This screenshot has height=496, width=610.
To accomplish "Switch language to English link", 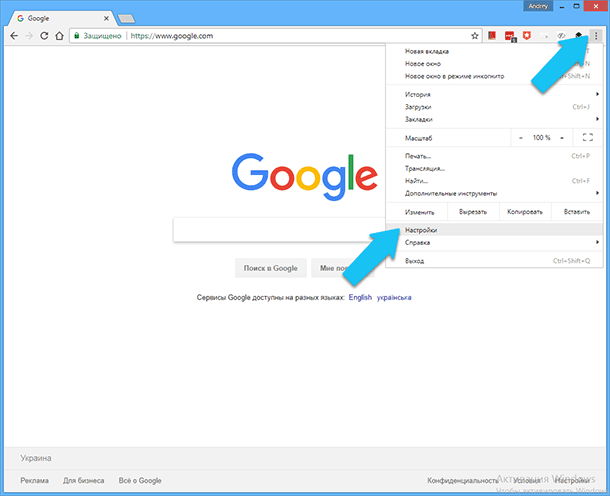I will pos(360,298).
